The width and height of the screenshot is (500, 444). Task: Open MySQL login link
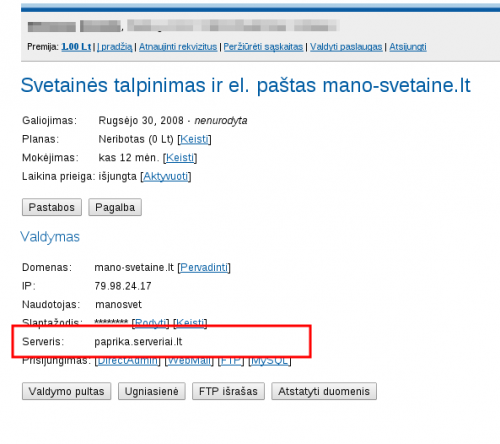[270, 361]
